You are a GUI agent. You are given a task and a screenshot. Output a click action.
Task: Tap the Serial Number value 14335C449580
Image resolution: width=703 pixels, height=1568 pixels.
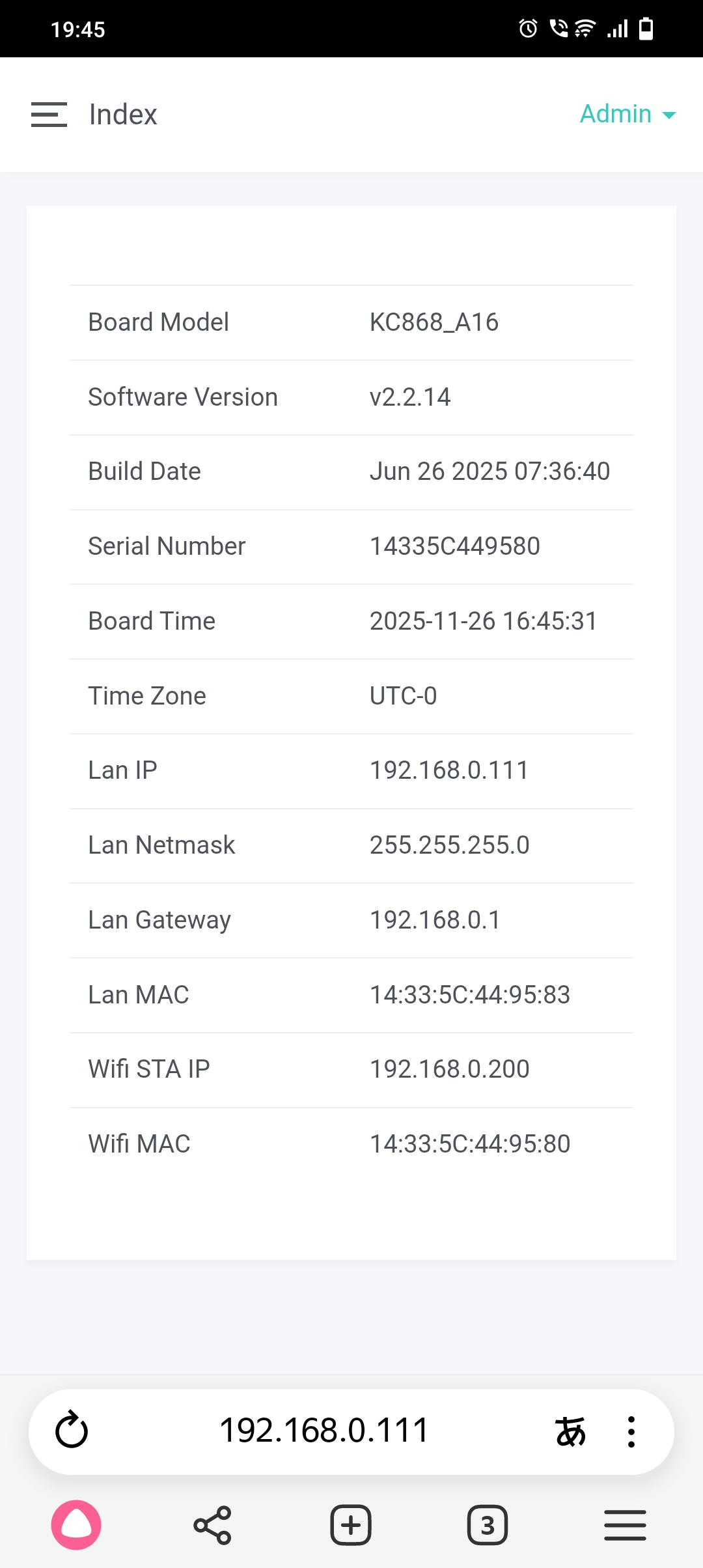(x=454, y=546)
